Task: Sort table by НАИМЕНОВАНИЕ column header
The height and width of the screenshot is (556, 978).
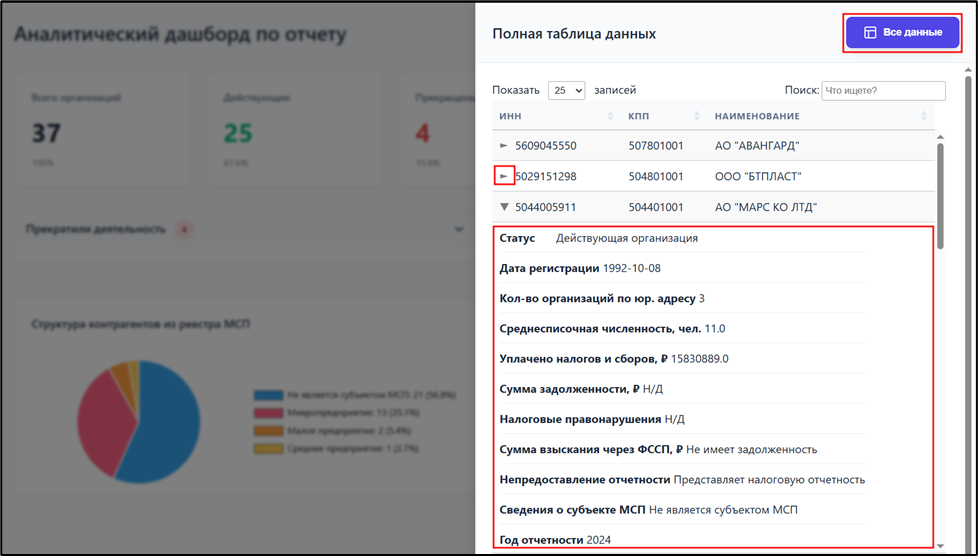Action: 820,117
